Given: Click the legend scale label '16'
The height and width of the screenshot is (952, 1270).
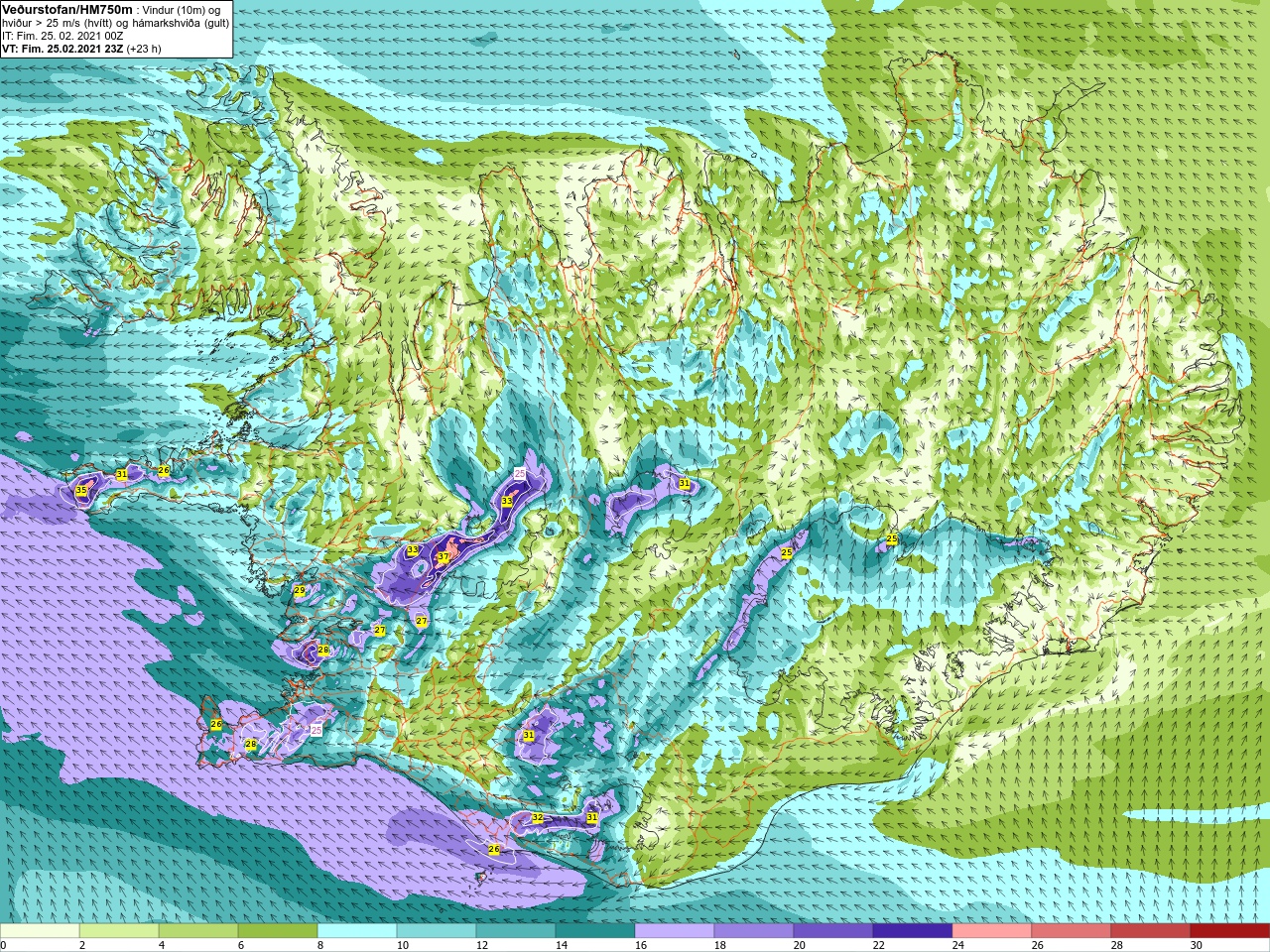Looking at the screenshot, I should point(640,945).
